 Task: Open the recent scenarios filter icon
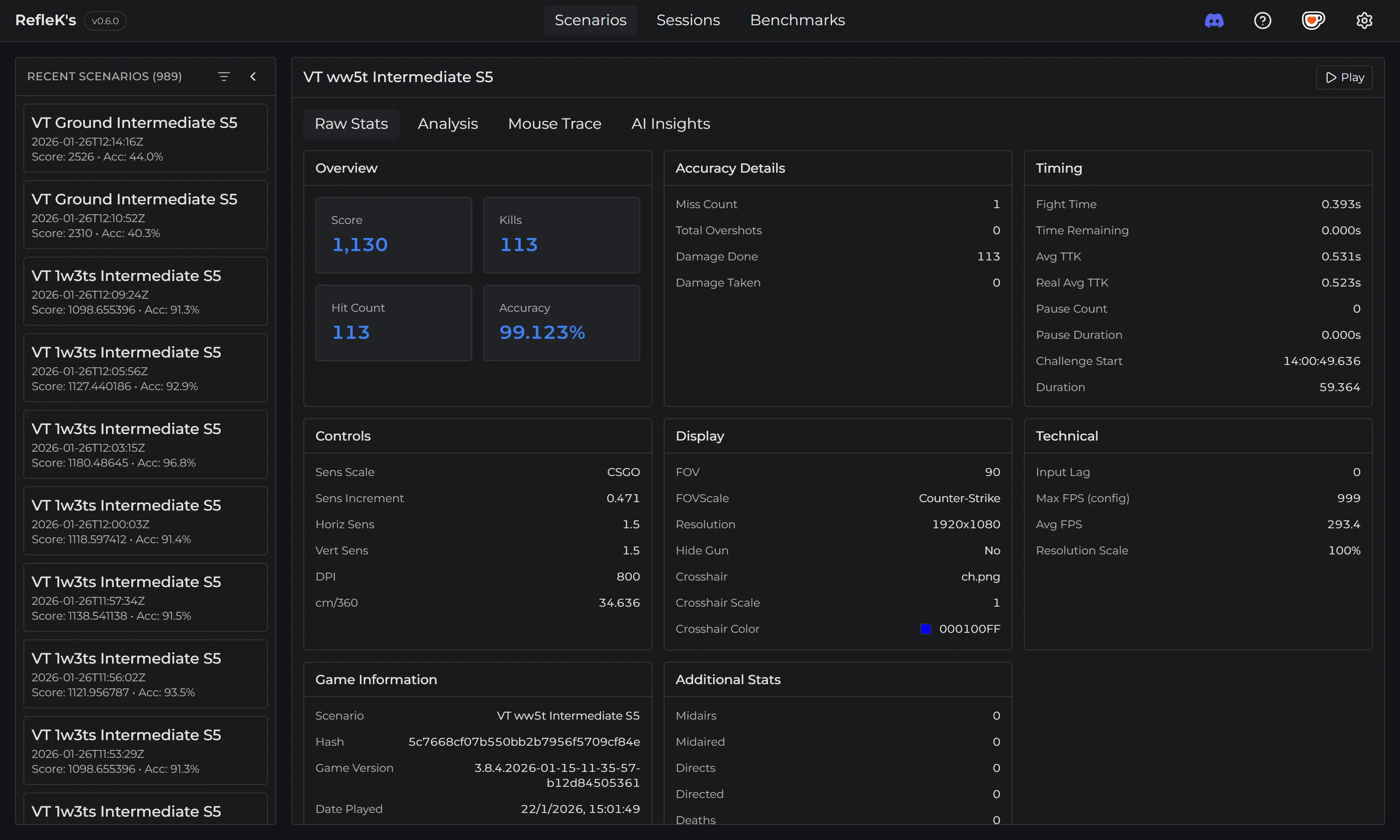point(224,77)
